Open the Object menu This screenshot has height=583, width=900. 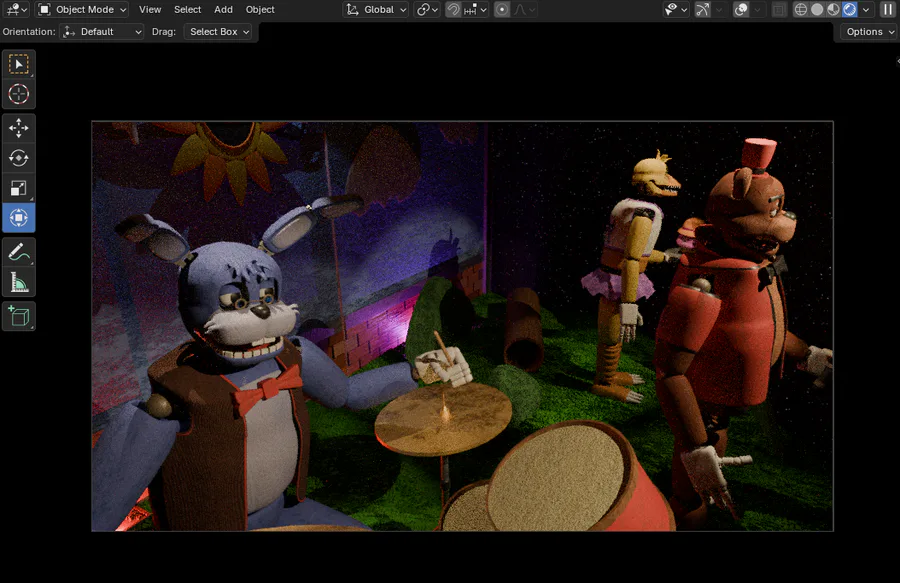260,9
